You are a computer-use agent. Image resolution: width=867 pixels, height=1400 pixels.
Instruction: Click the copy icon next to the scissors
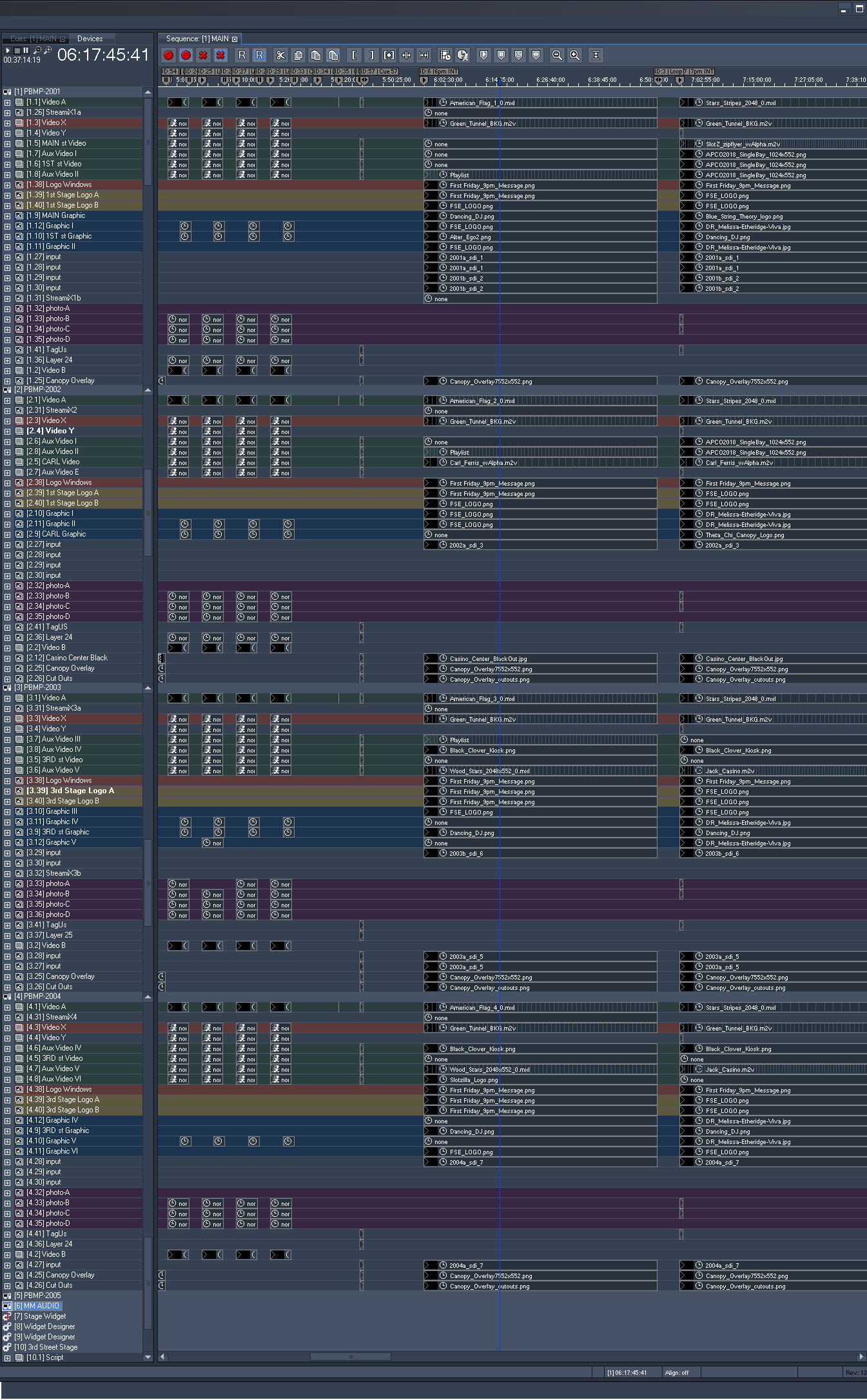(298, 55)
